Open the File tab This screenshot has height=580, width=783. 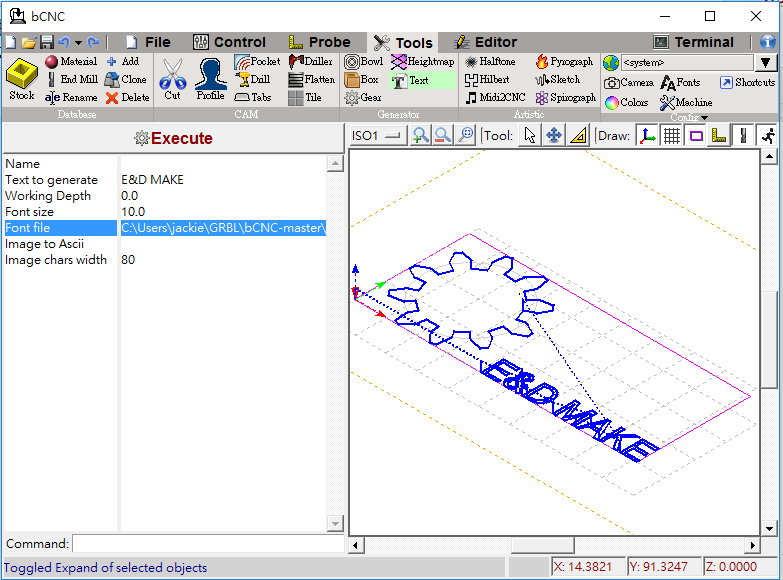pyautogui.click(x=148, y=42)
